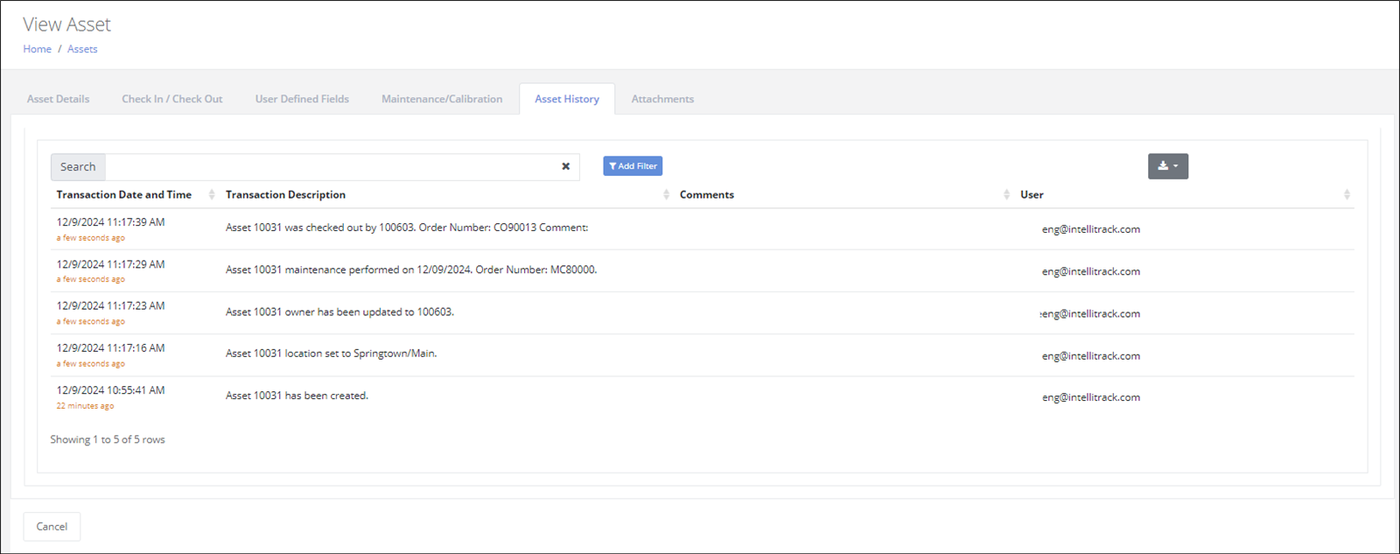The width and height of the screenshot is (1400, 554).
Task: Clear the search box with the X icon
Action: pyautogui.click(x=565, y=167)
